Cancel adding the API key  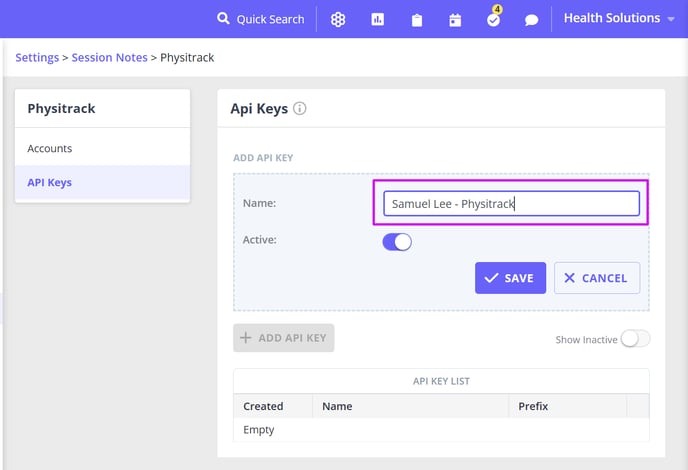pos(597,278)
